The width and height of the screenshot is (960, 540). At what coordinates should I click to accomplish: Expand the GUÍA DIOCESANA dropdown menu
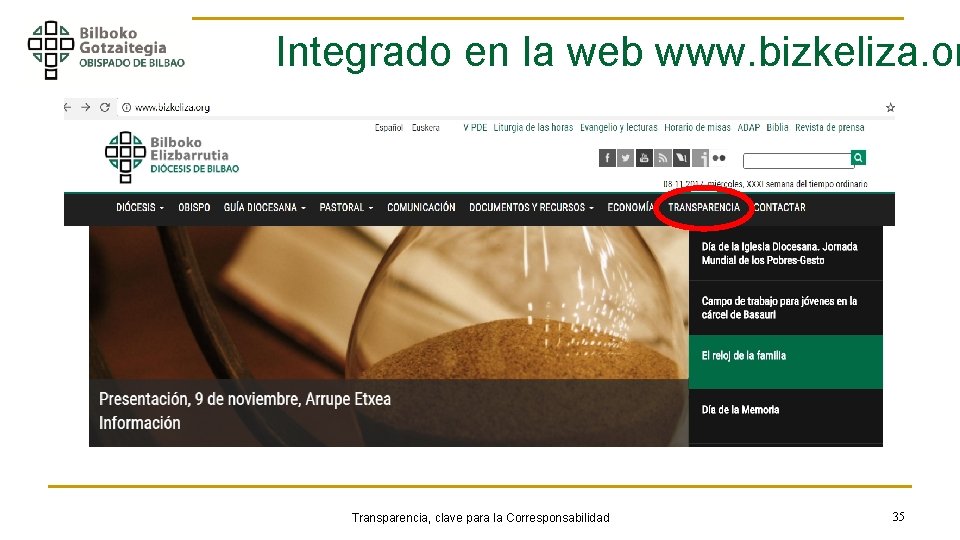point(264,208)
